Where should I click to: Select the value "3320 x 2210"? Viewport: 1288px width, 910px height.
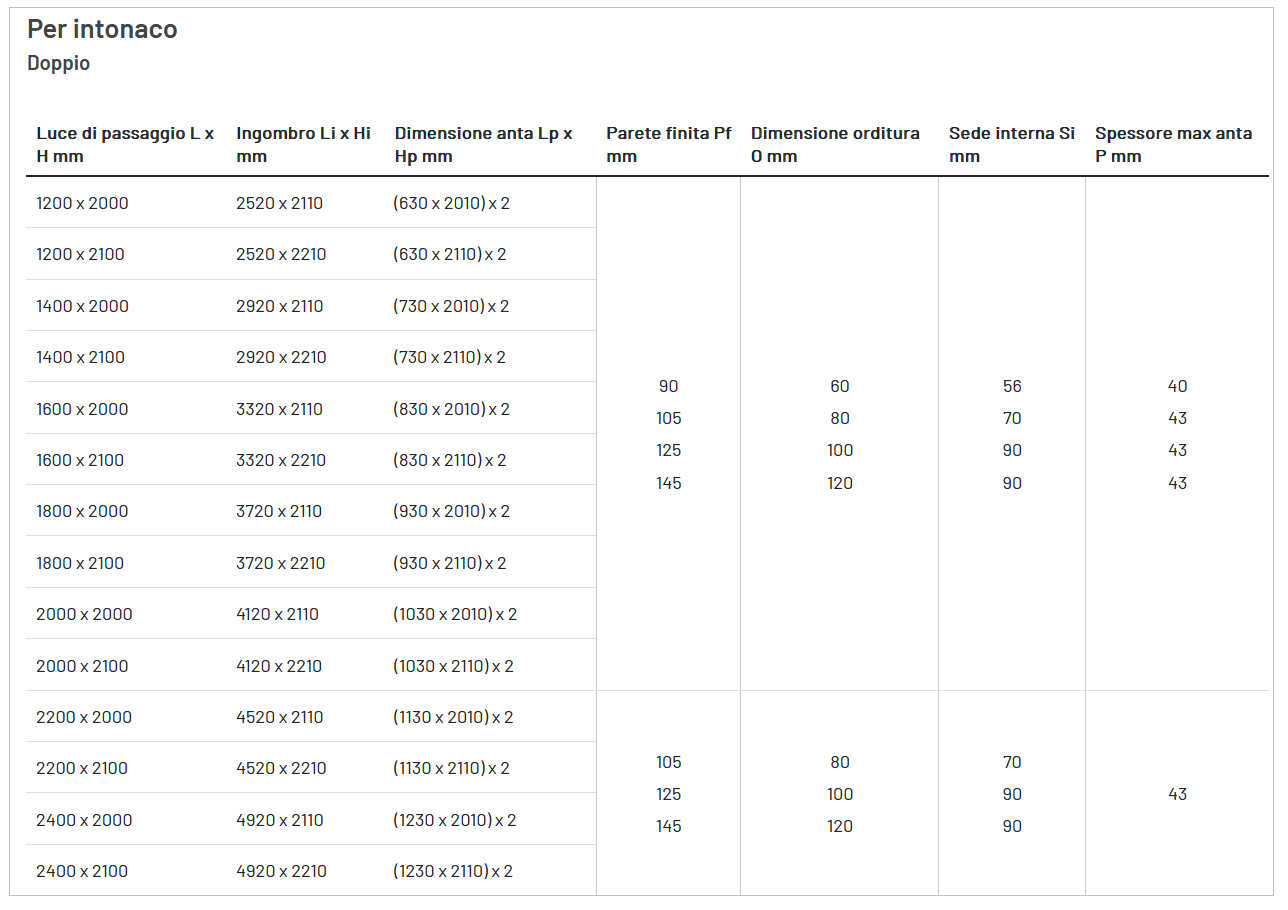(x=282, y=460)
